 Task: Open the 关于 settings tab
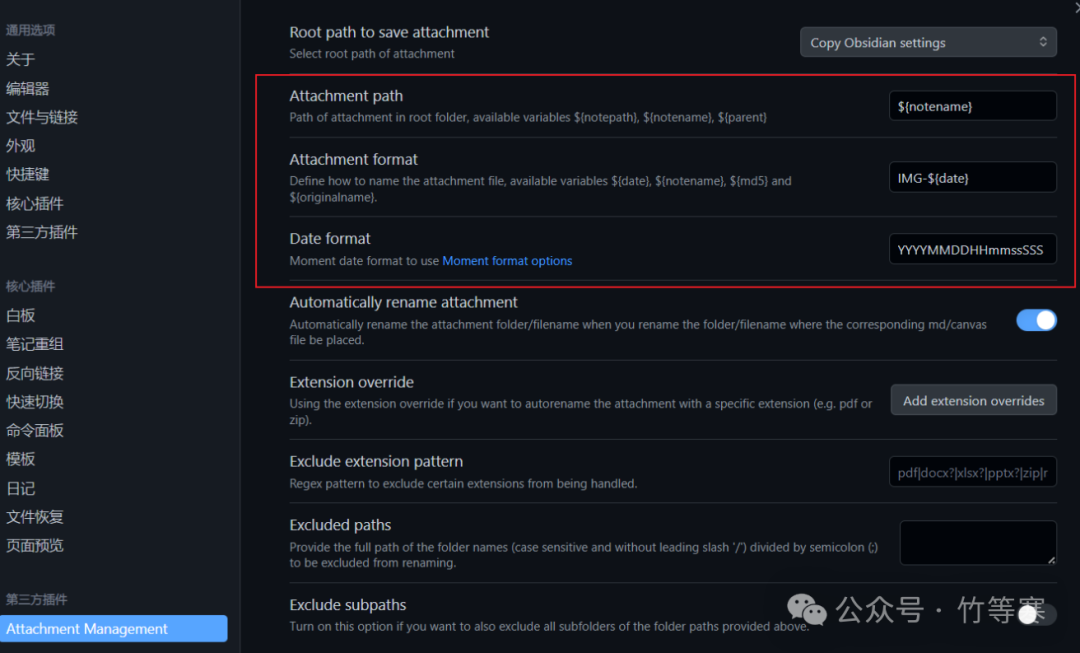click(21, 60)
